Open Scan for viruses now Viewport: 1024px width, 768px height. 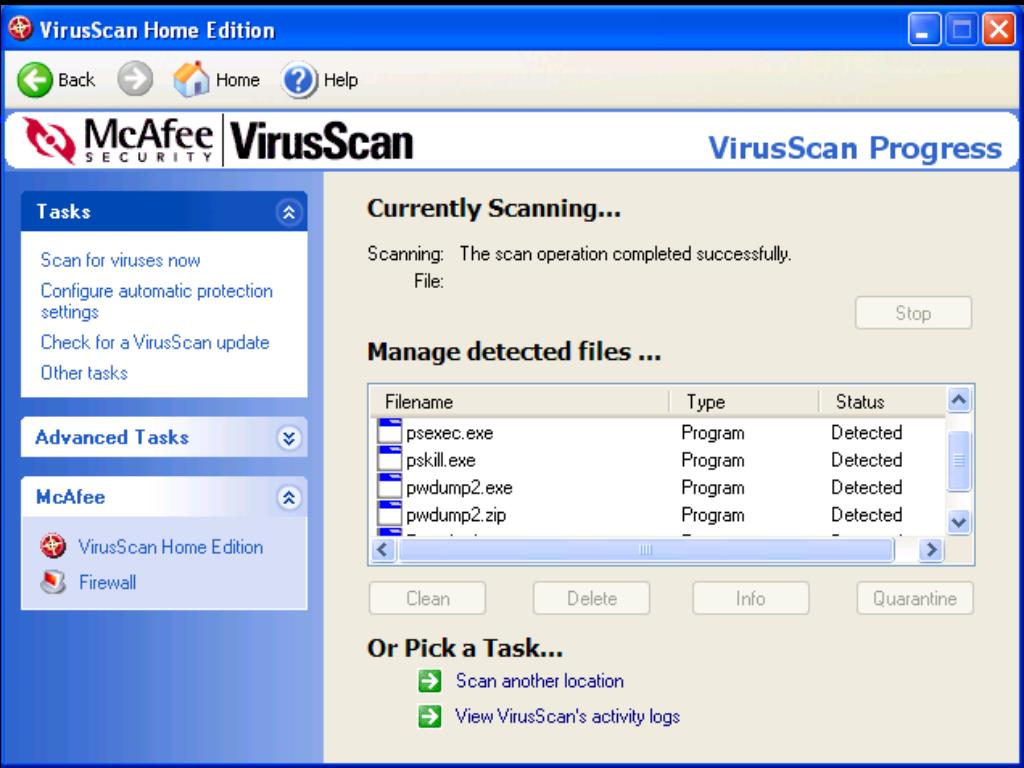[x=120, y=260]
